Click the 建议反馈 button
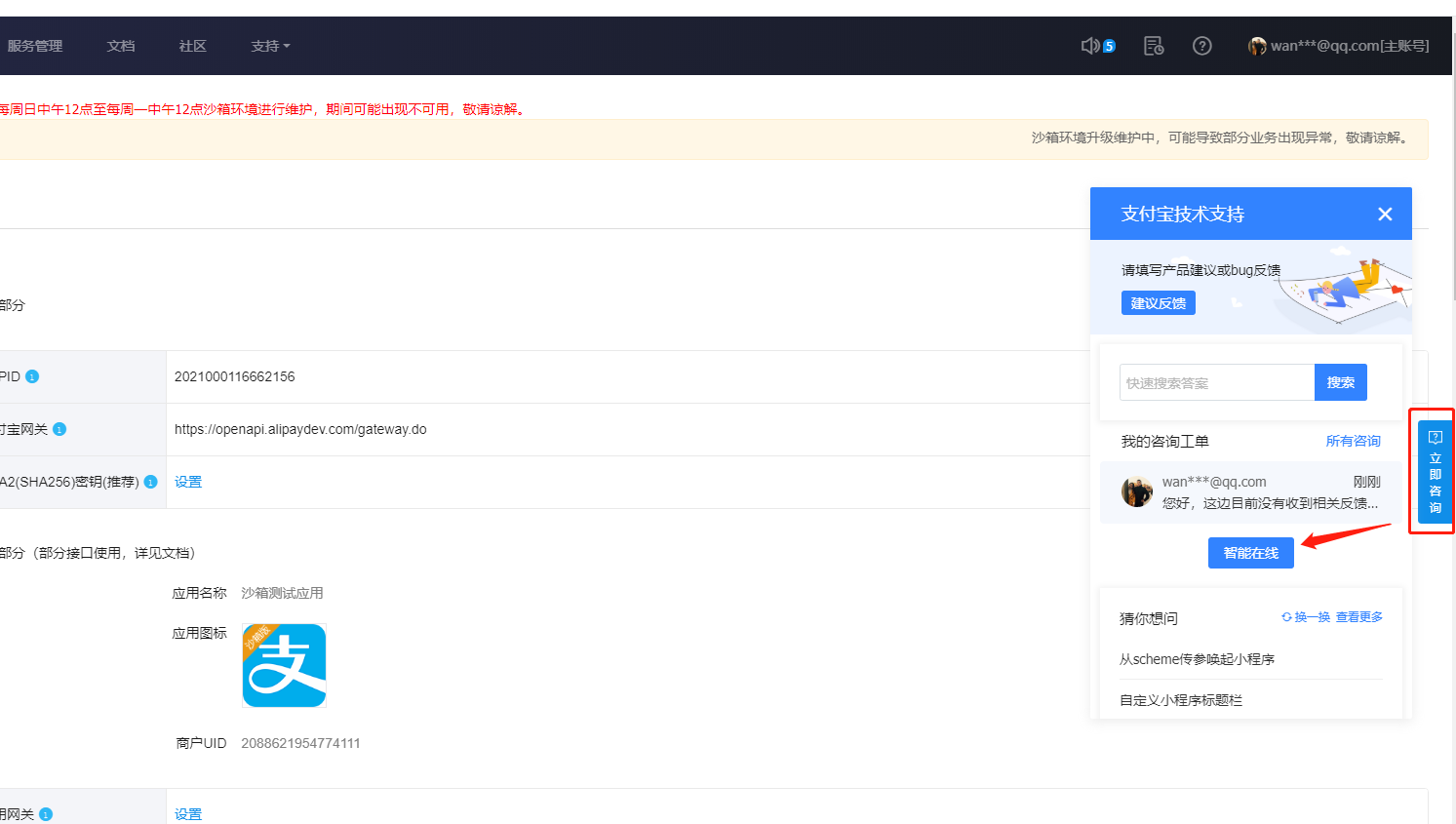The height and width of the screenshot is (824, 1456). point(1158,303)
